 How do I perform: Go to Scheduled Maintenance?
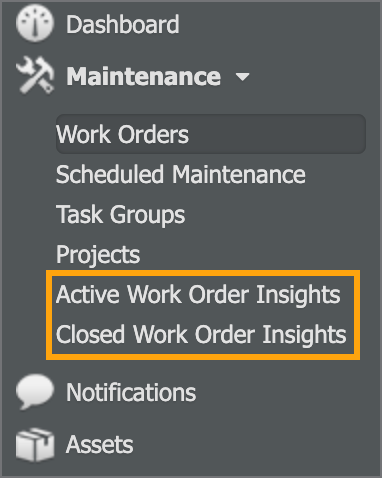(x=181, y=174)
